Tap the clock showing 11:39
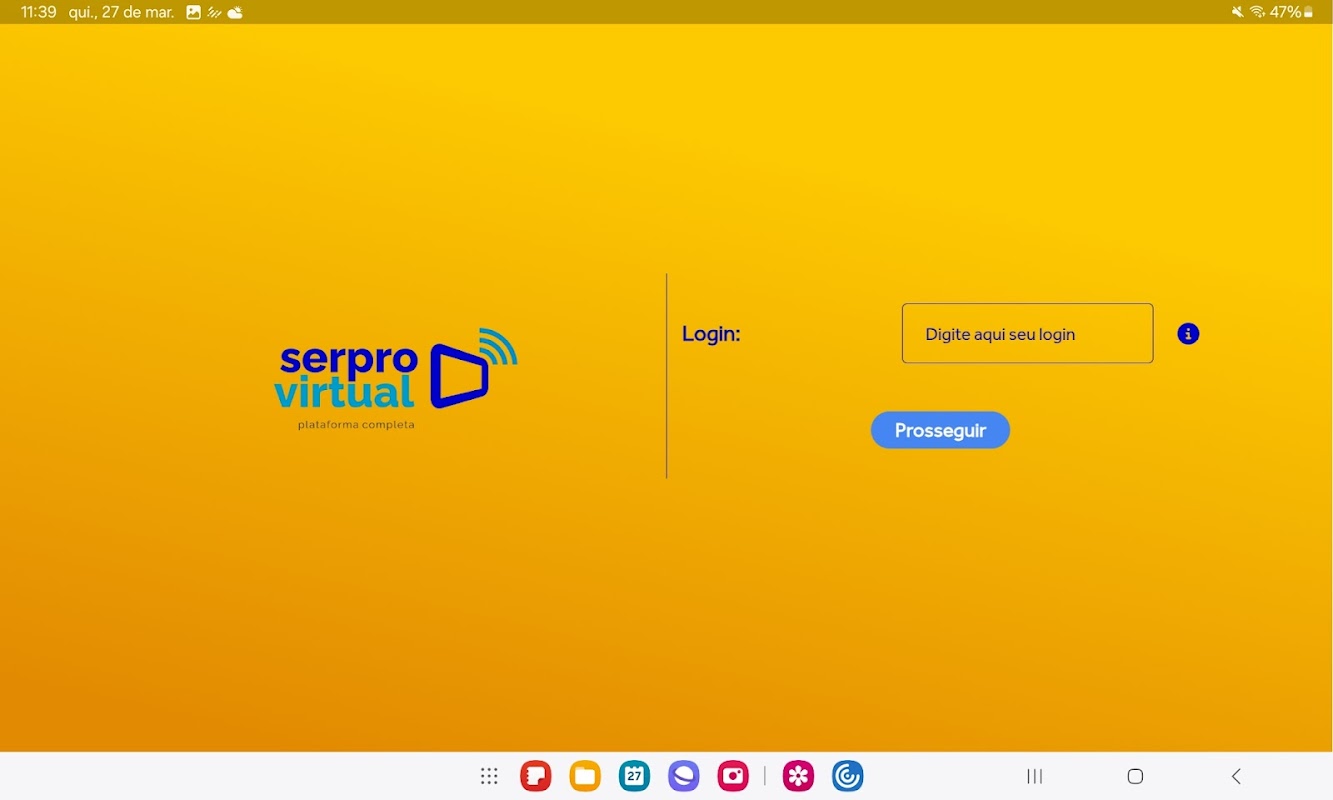The width and height of the screenshot is (1333, 800). tap(38, 13)
